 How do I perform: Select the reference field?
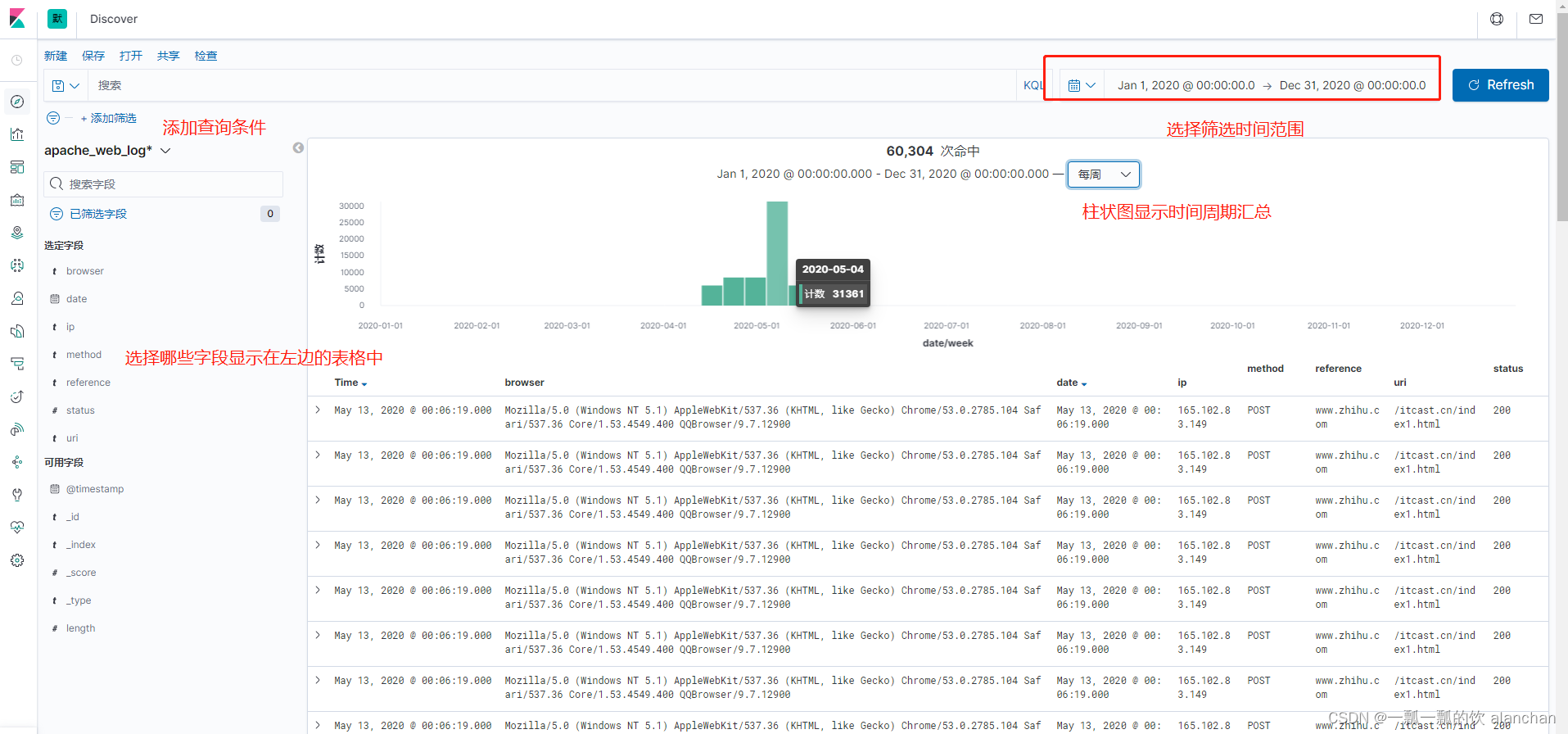88,383
